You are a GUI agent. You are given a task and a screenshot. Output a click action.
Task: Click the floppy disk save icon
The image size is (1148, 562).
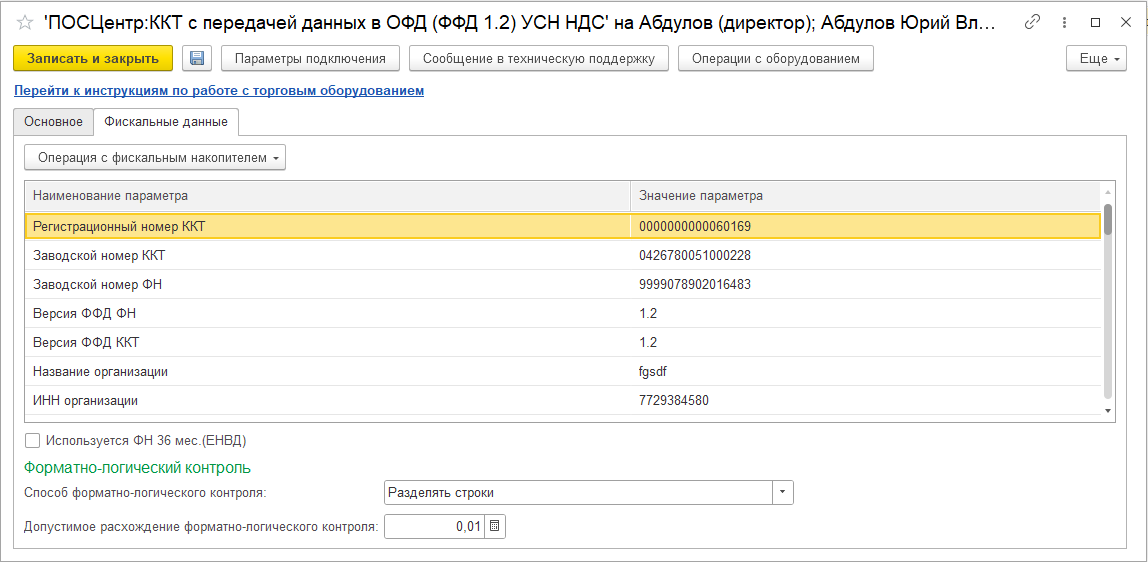pos(196,59)
